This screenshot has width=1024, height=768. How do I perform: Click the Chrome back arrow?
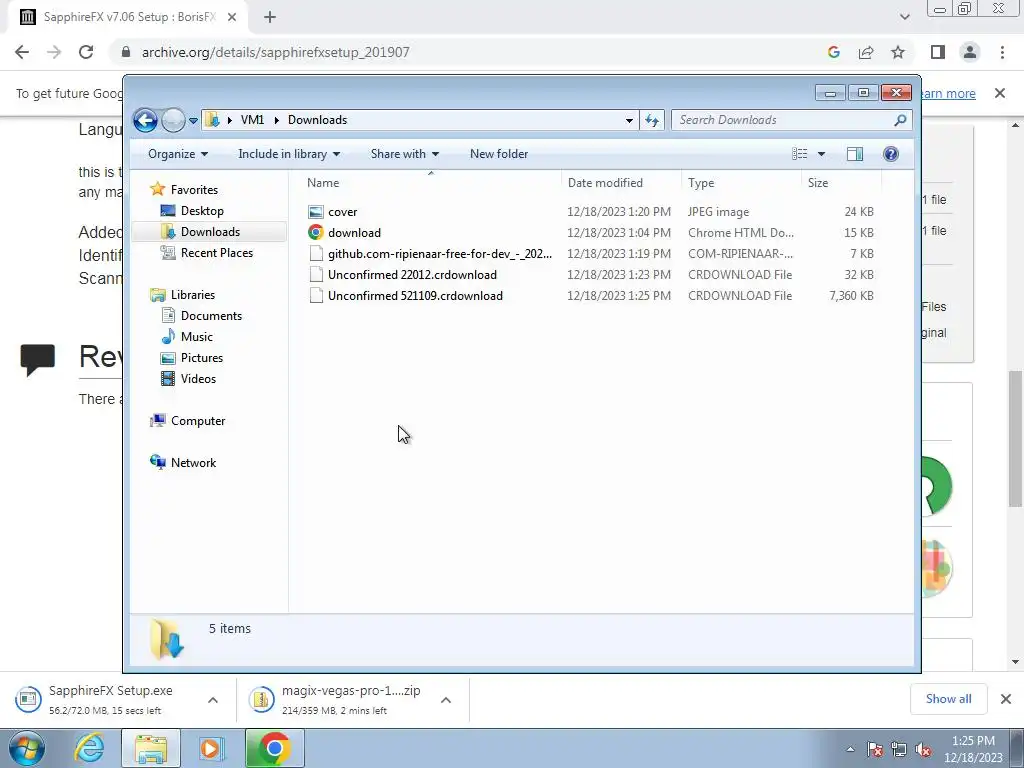point(22,52)
